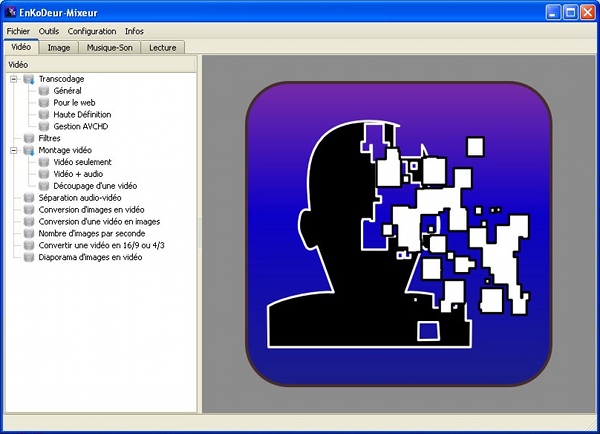Click the Montage vidéo folder icon

(29, 150)
